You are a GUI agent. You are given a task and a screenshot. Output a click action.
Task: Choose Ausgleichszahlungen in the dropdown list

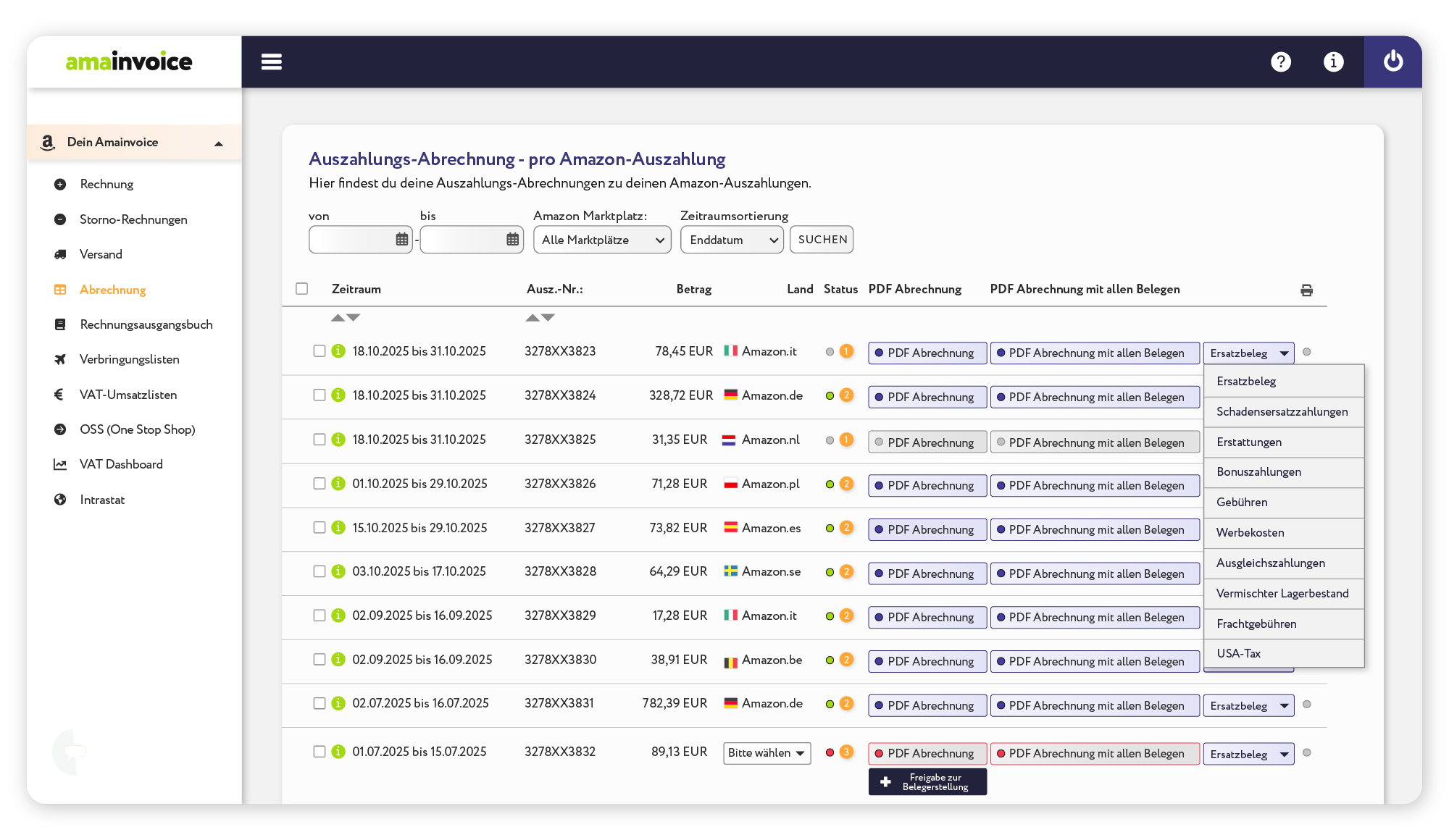[1284, 563]
